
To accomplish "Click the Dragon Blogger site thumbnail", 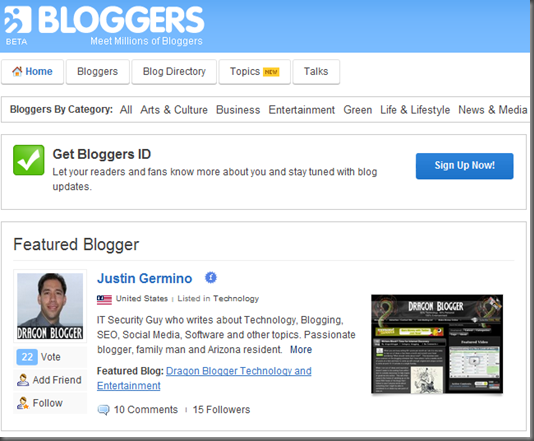I will point(437,344).
